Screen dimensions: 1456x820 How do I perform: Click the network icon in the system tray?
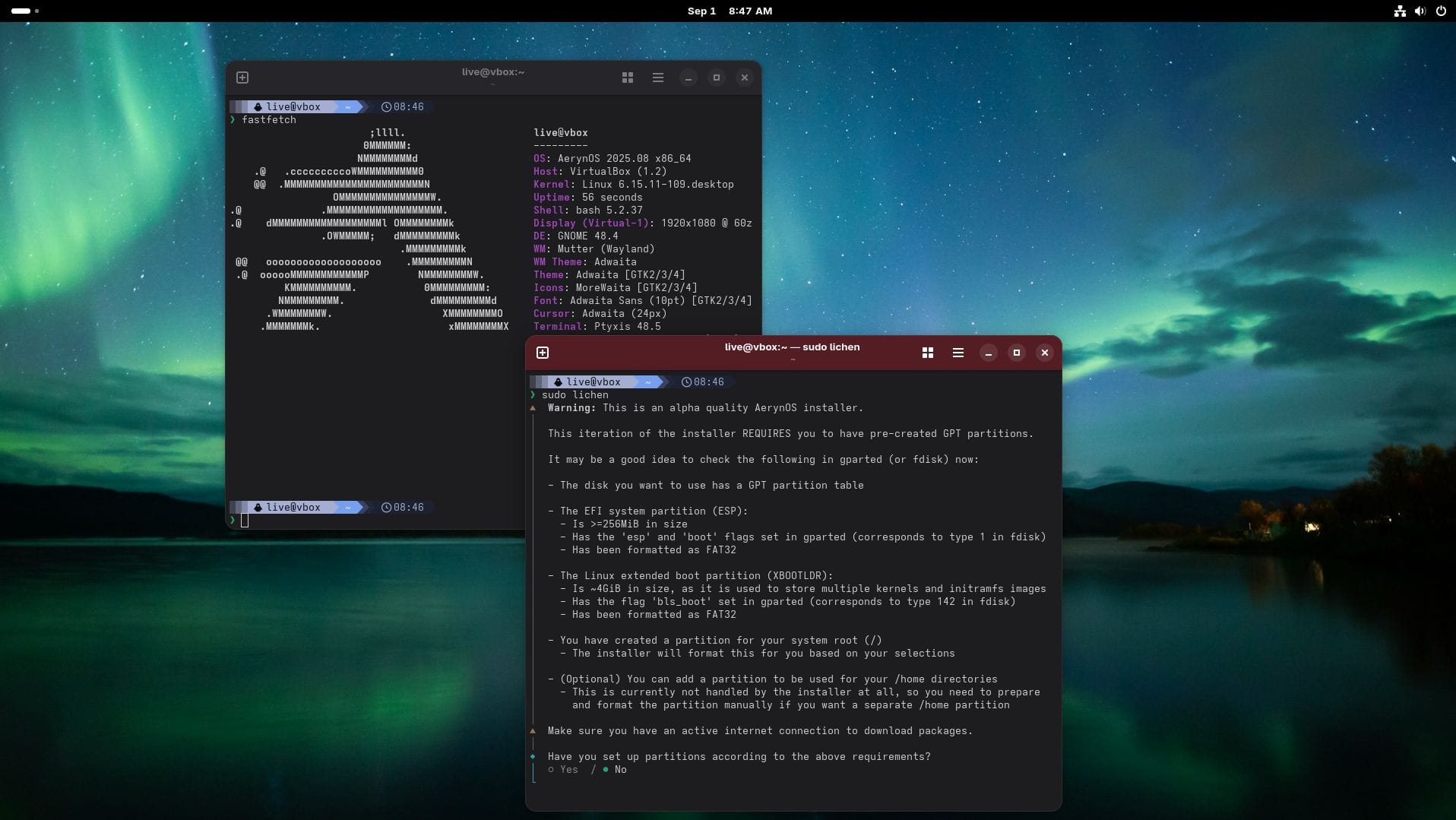pyautogui.click(x=1399, y=11)
